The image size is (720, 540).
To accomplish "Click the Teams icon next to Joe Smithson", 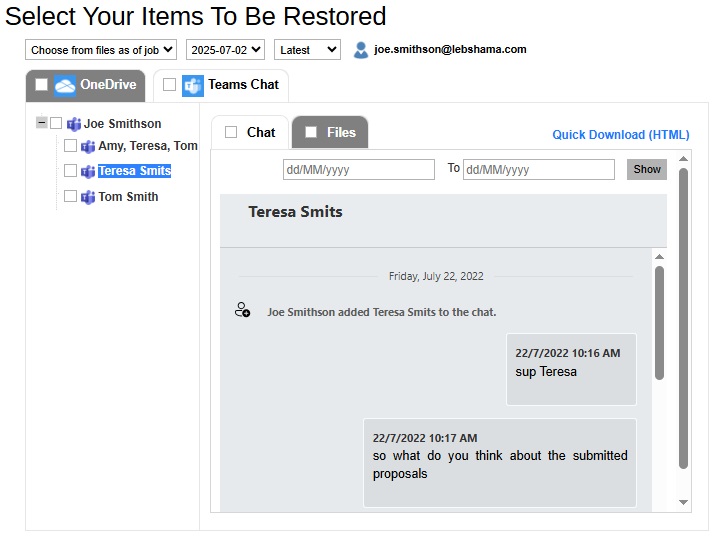I will [x=74, y=124].
